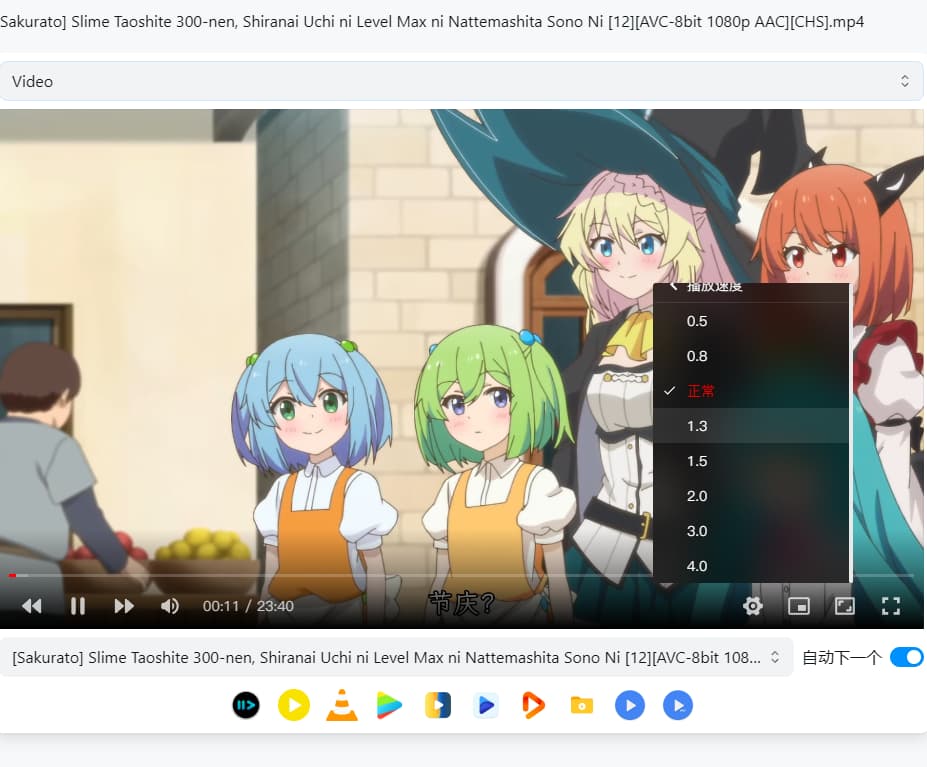Image resolution: width=927 pixels, height=767 pixels.
Task: Open video in VLC player
Action: pyautogui.click(x=342, y=706)
